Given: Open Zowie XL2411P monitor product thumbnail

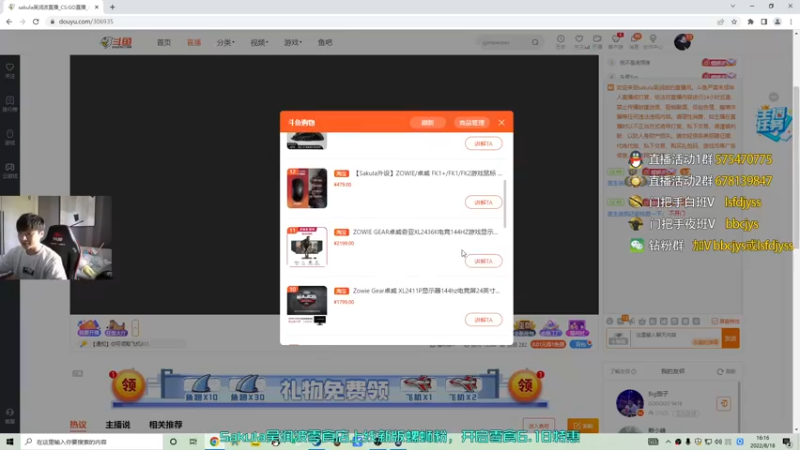Looking at the screenshot, I should [x=307, y=305].
